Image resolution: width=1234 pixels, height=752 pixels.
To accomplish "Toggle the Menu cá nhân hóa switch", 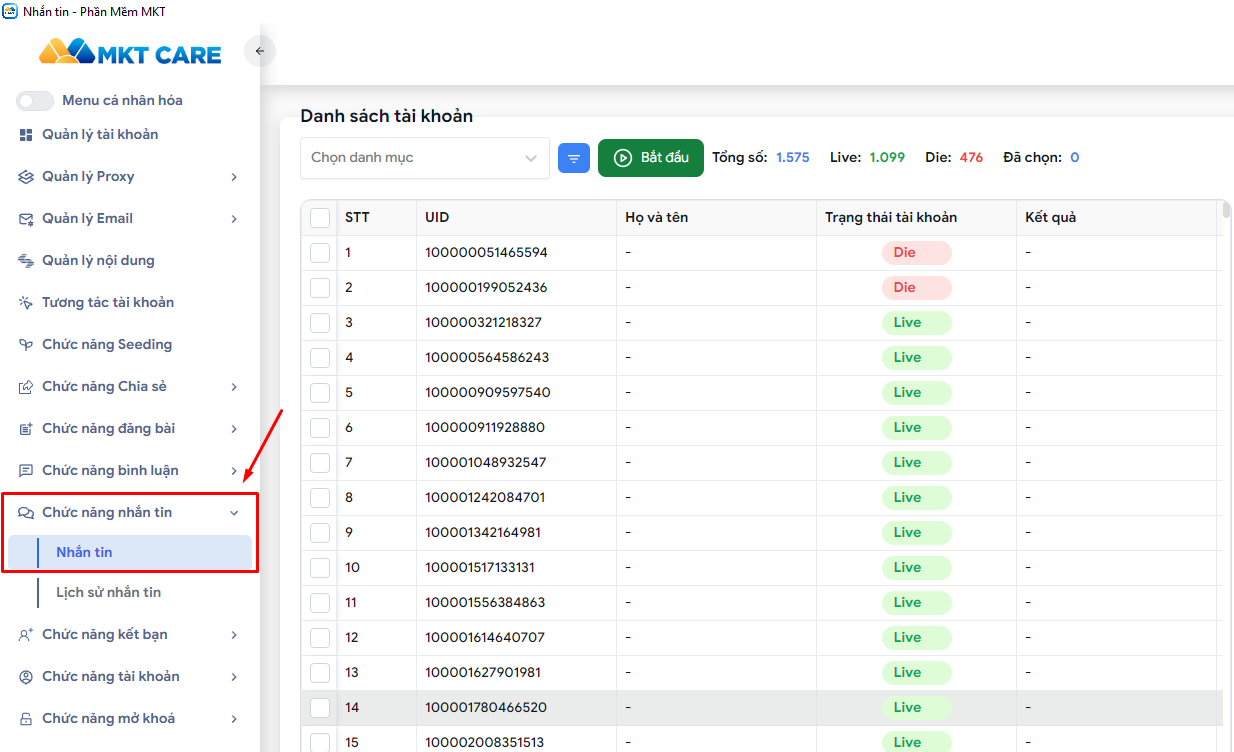I will click(x=35, y=101).
